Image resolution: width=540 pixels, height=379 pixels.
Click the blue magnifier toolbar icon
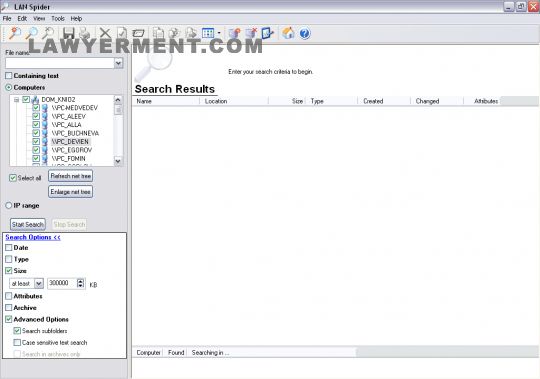click(32, 33)
